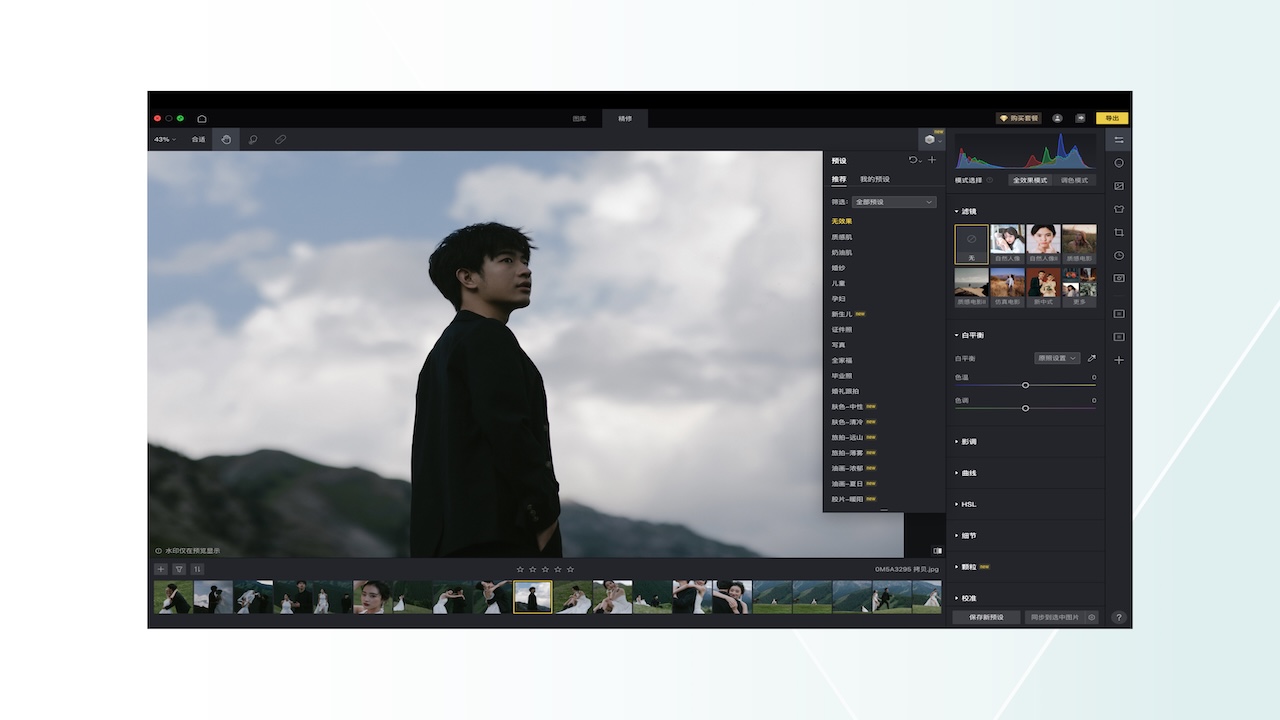
Task: Click the yellow 导出 export button
Action: point(1113,117)
